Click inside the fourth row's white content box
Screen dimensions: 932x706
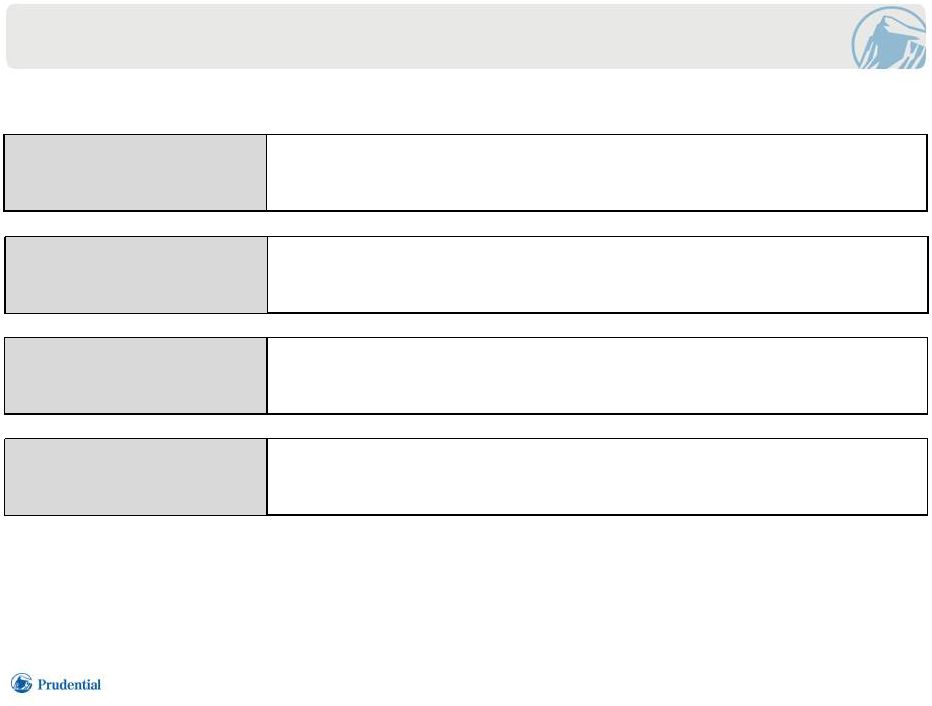tap(597, 477)
